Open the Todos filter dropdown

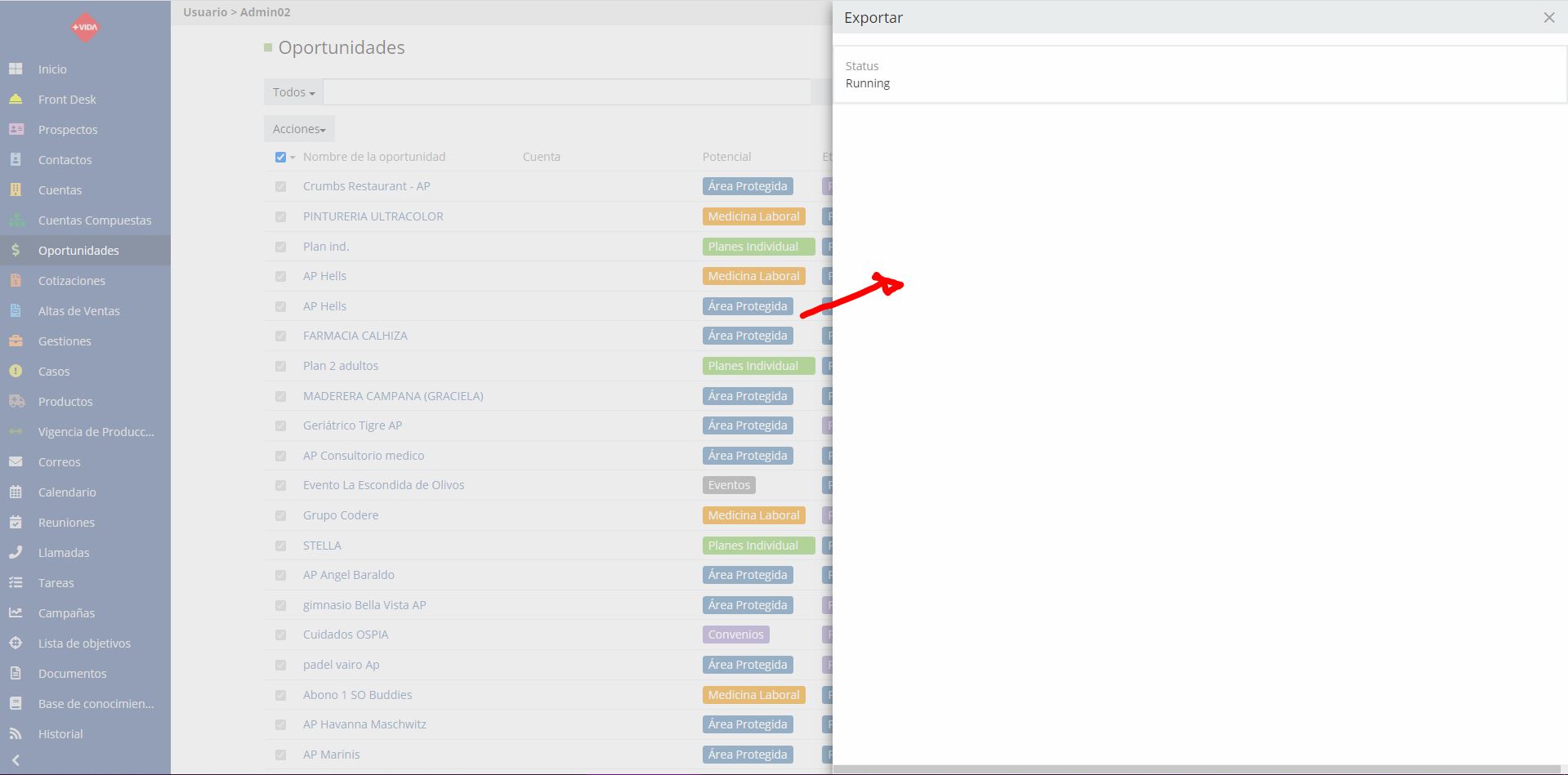(292, 91)
